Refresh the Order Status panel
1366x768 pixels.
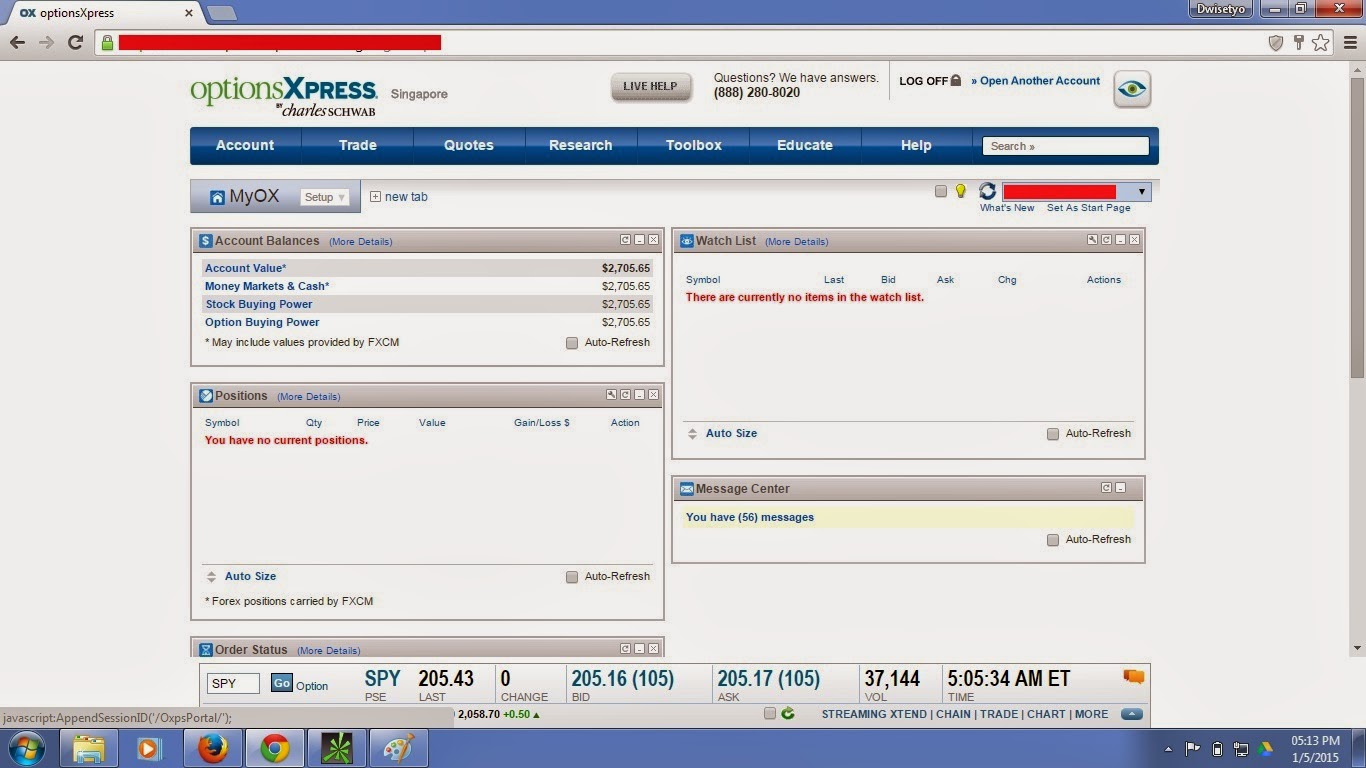click(625, 649)
